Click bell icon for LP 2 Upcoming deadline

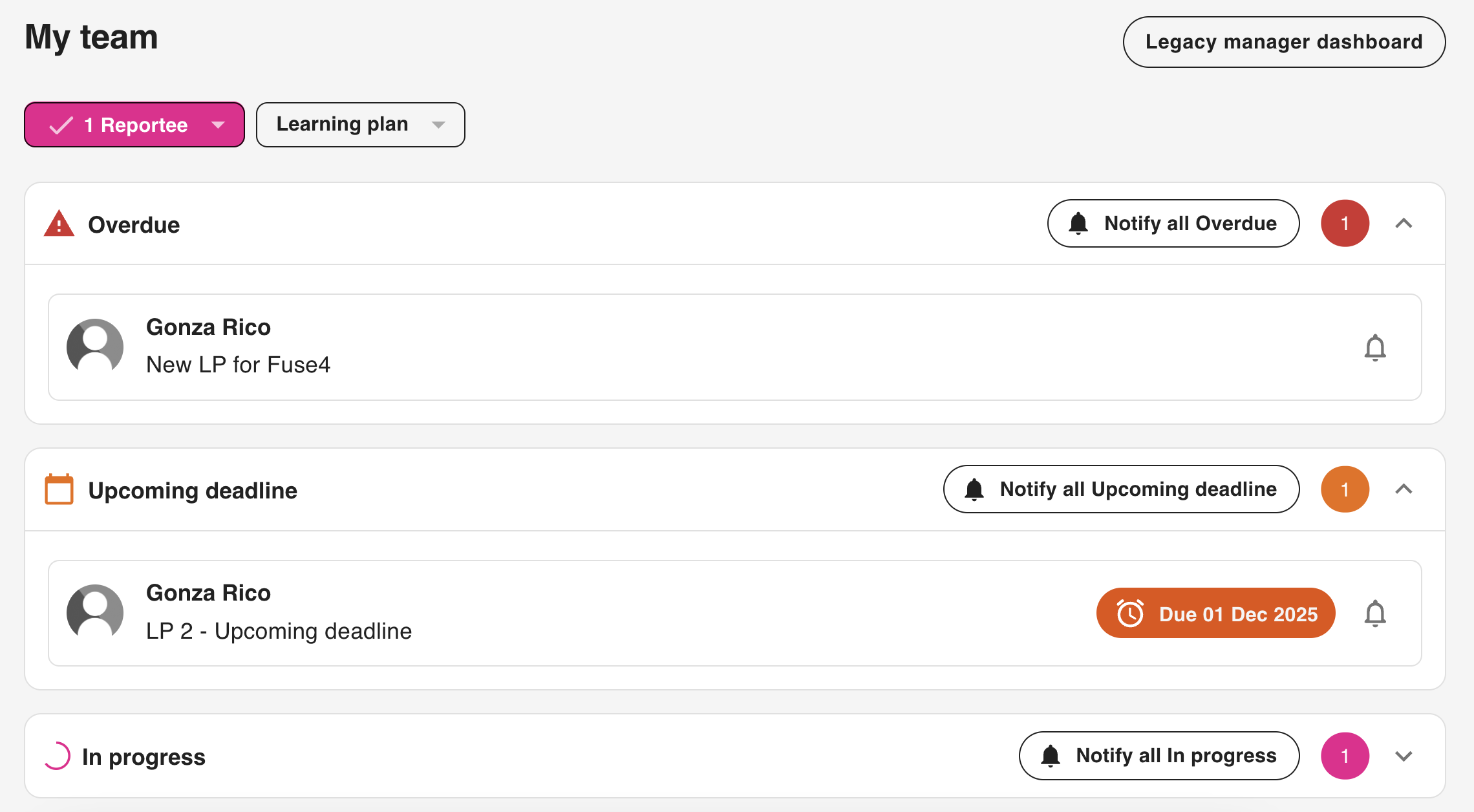(x=1374, y=614)
